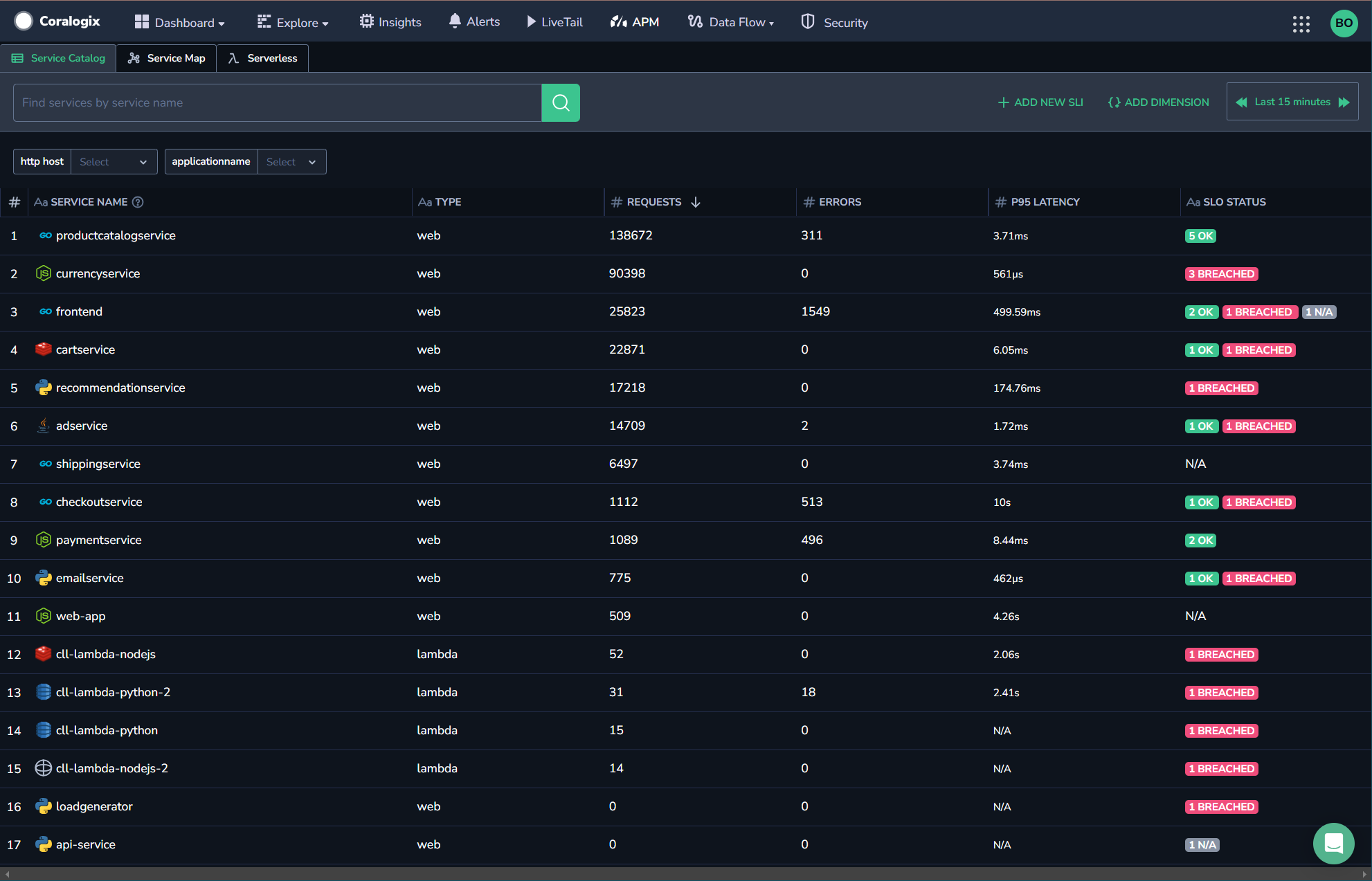This screenshot has height=881, width=1372.
Task: Click the Alerts bell icon
Action: coord(455,21)
